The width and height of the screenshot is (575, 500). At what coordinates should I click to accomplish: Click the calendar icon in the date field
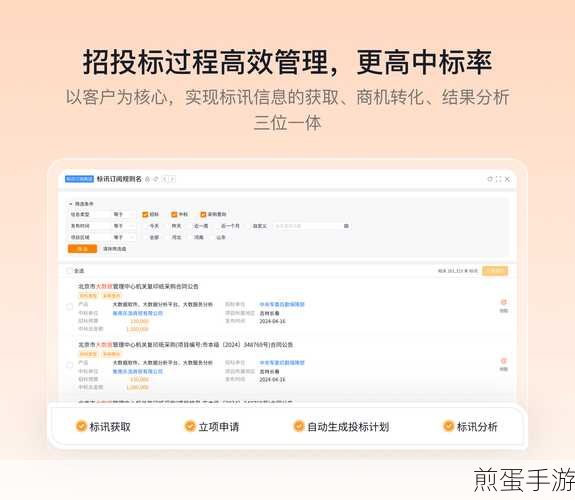[346, 226]
